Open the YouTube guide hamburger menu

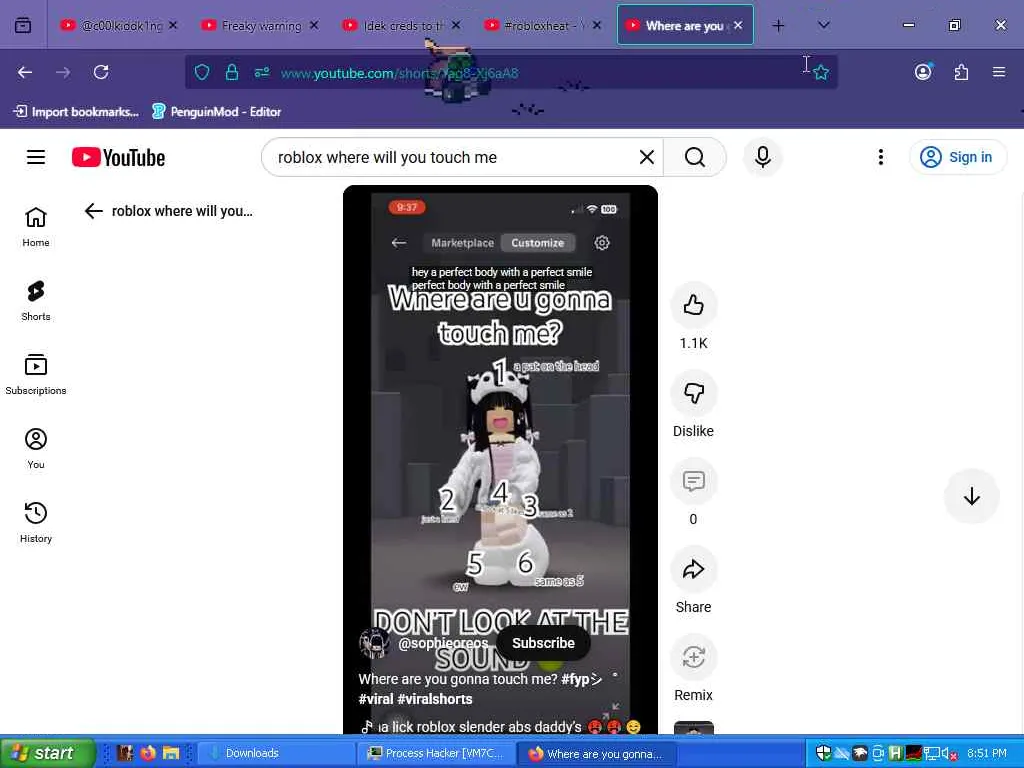click(x=36, y=157)
